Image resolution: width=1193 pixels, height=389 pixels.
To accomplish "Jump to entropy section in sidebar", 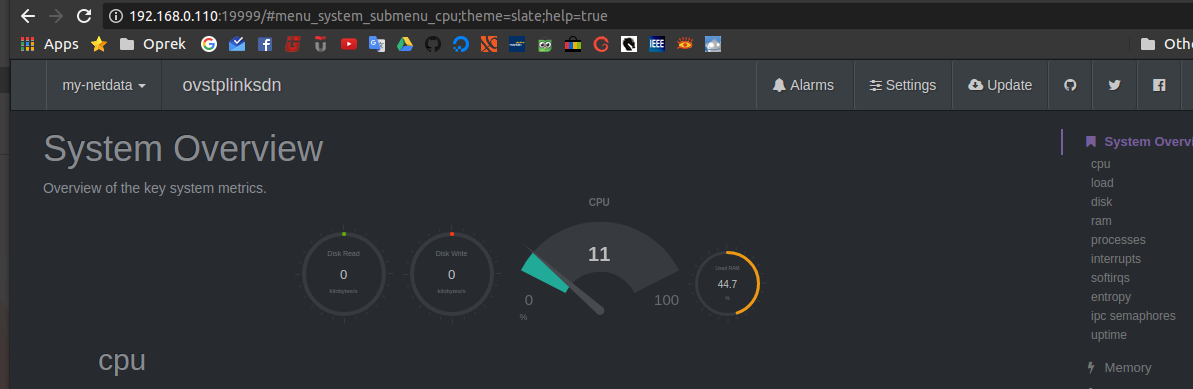I will pyautogui.click(x=1111, y=297).
